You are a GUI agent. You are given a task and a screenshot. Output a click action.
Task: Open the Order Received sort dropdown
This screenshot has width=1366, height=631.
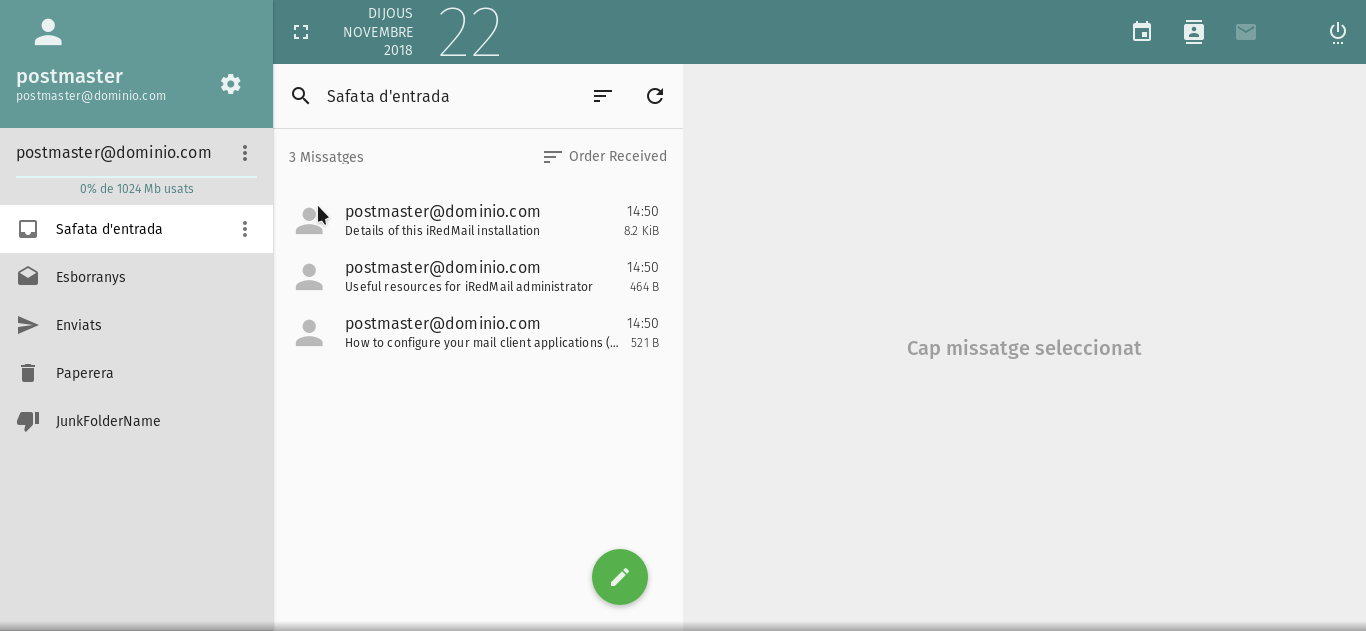click(x=605, y=156)
